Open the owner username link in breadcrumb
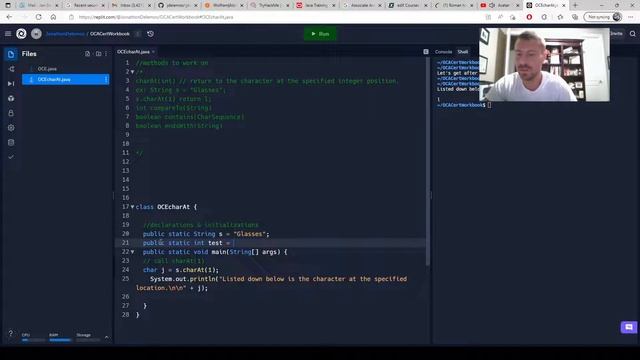This screenshot has height=360, width=640. pos(65,34)
